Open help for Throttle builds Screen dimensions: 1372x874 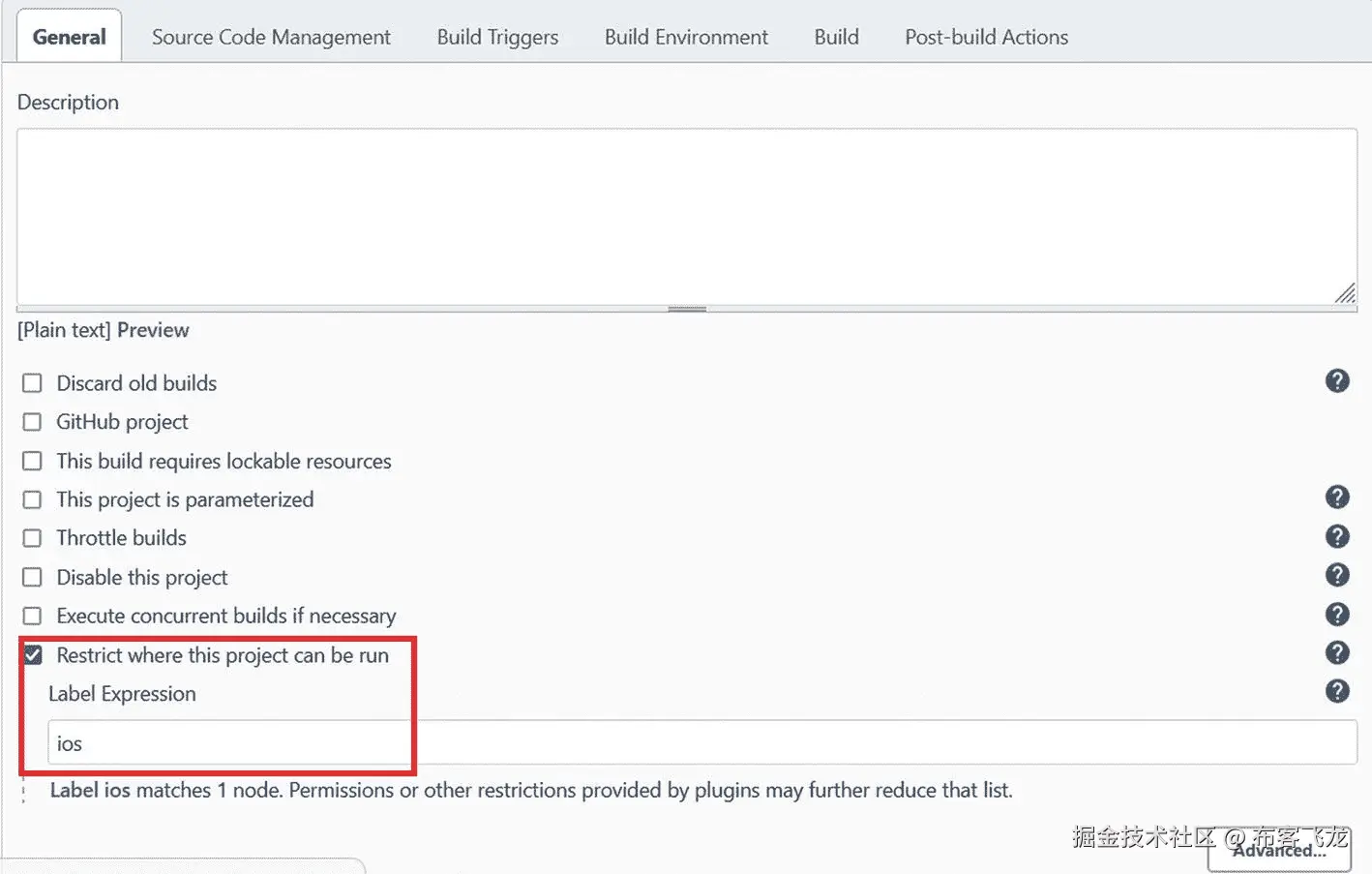[x=1337, y=536]
